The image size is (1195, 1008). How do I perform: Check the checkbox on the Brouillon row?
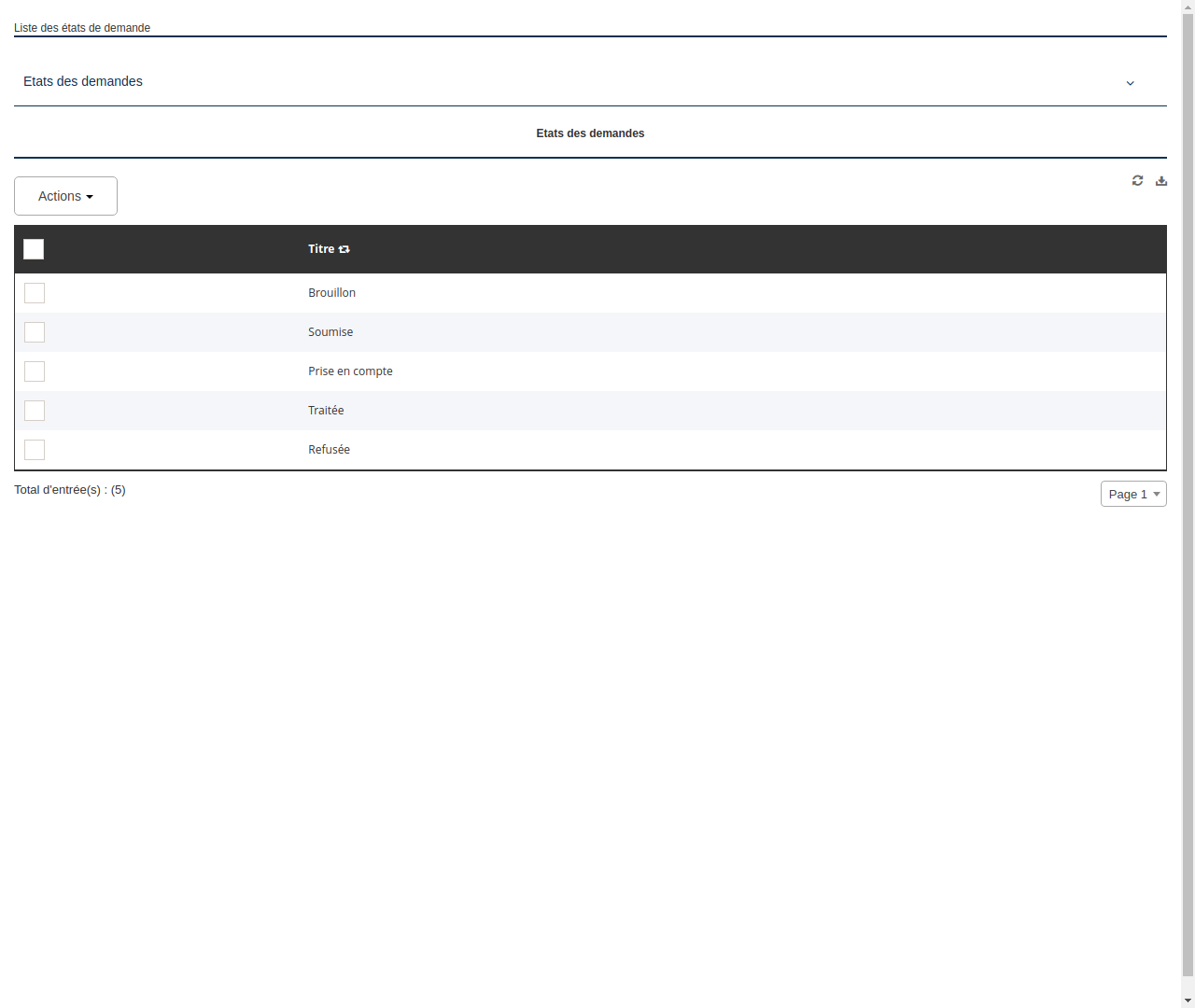coord(35,293)
